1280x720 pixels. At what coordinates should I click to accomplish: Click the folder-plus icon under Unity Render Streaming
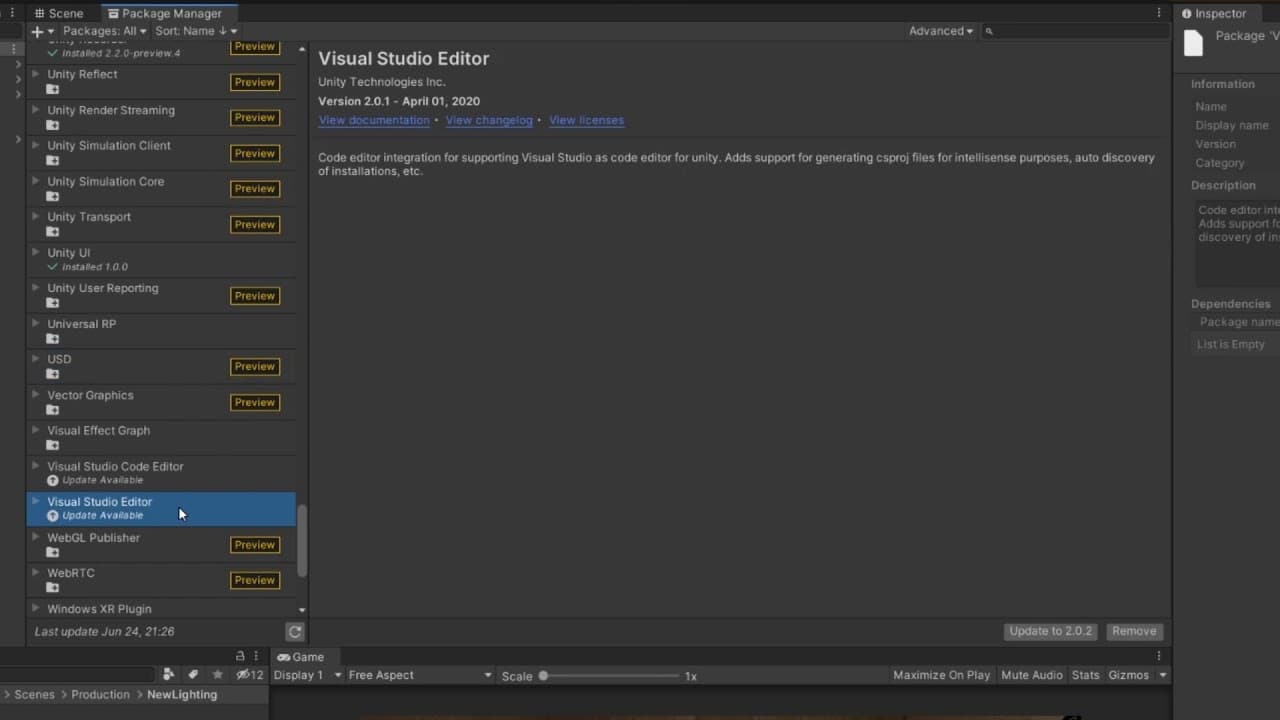pos(53,125)
